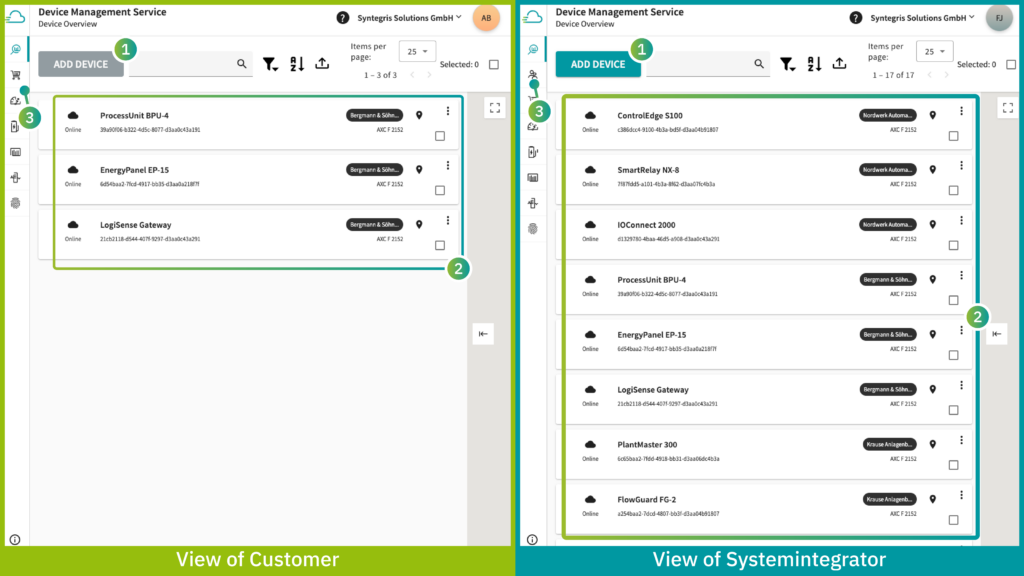The image size is (1024, 576).
Task: Open items per page dropdown in the Customer view
Action: [x=417, y=51]
